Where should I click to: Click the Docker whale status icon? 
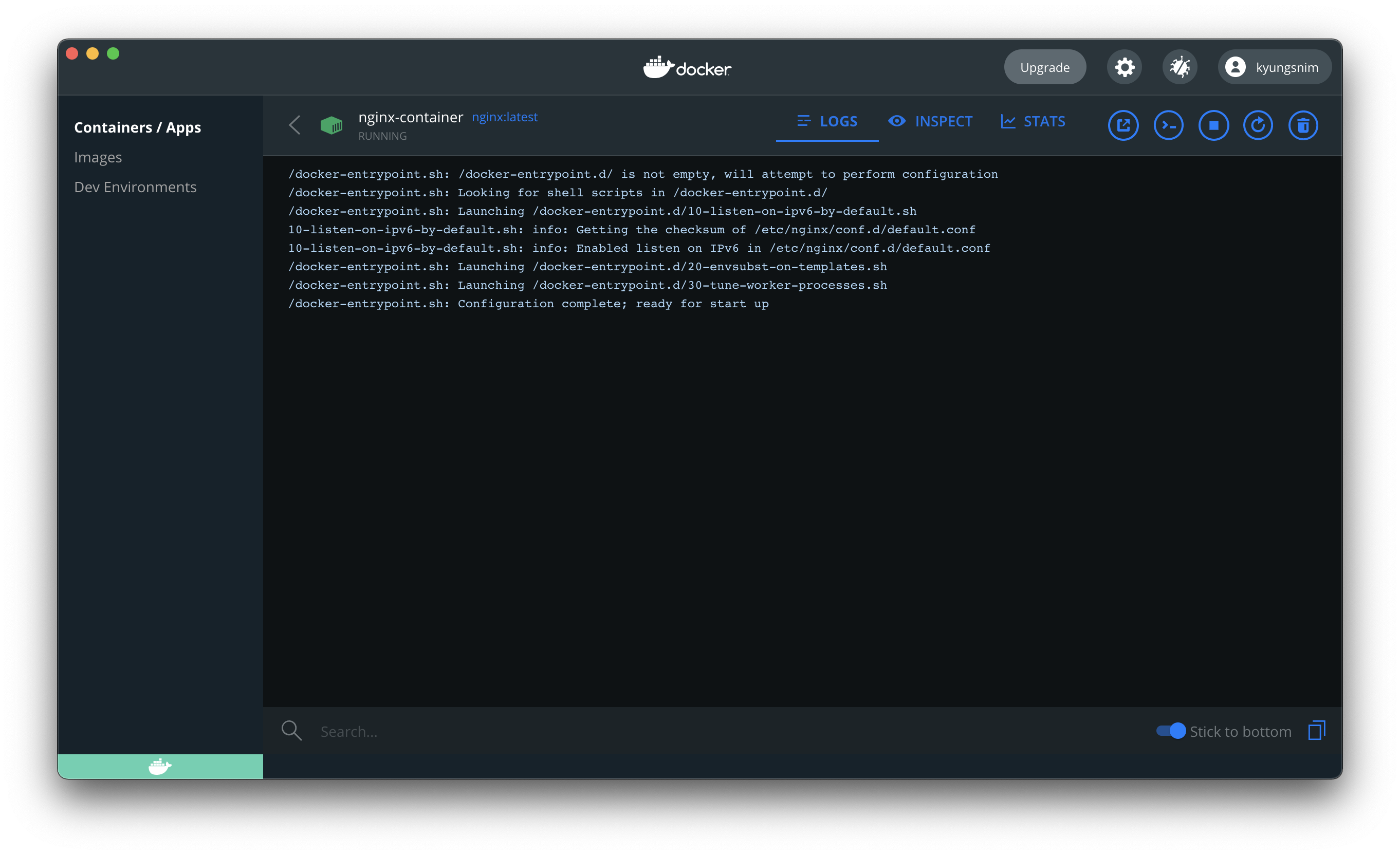click(160, 766)
